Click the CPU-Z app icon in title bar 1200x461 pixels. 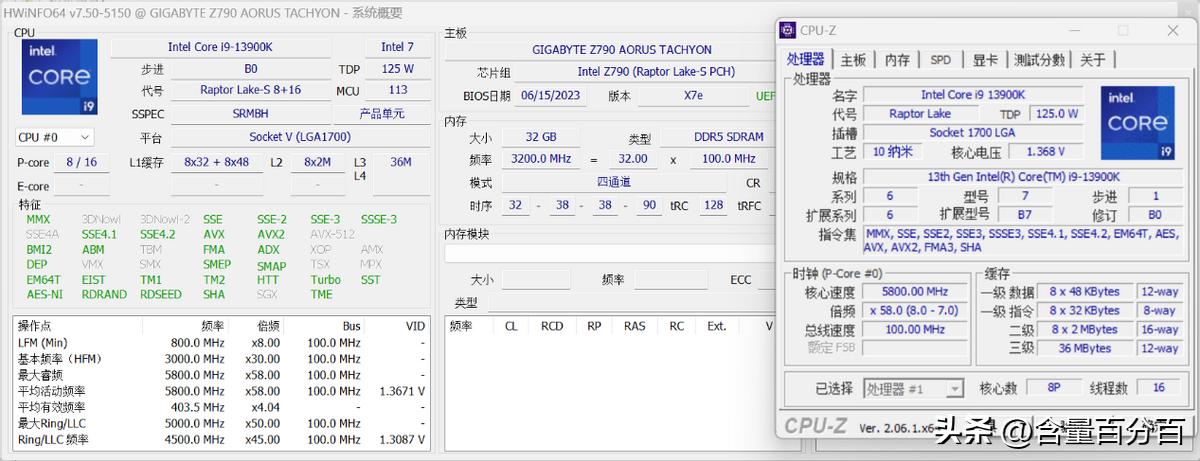click(789, 30)
